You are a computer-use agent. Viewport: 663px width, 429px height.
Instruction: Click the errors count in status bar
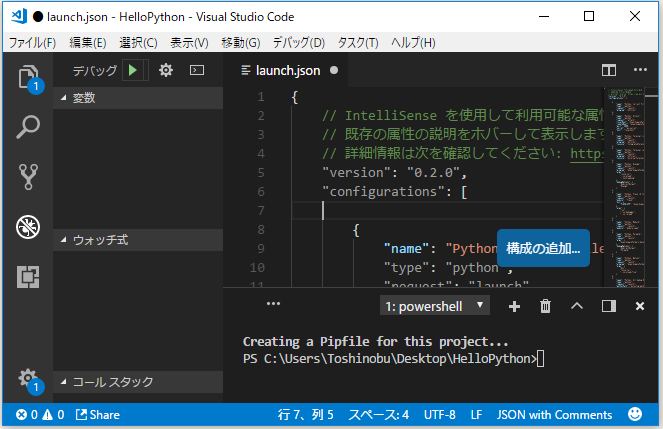pyautogui.click(x=27, y=415)
